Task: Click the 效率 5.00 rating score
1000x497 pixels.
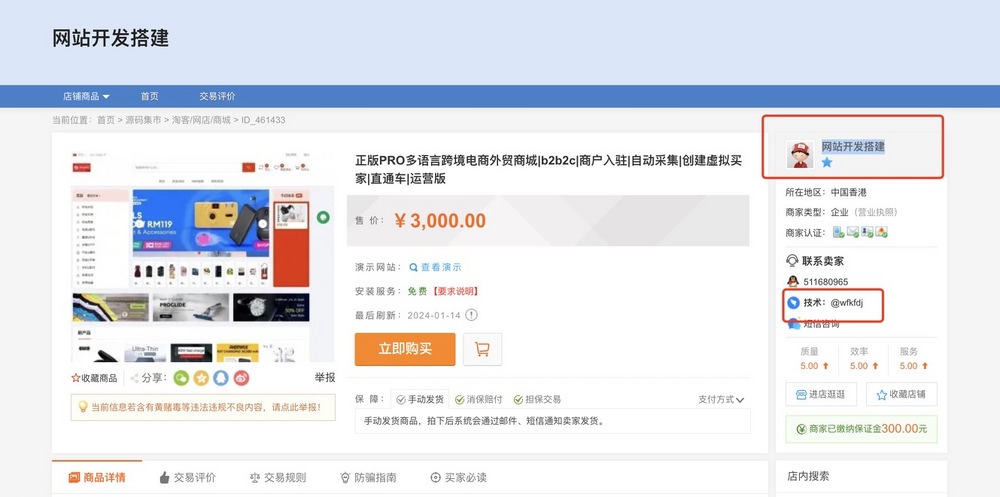Action: (x=858, y=366)
